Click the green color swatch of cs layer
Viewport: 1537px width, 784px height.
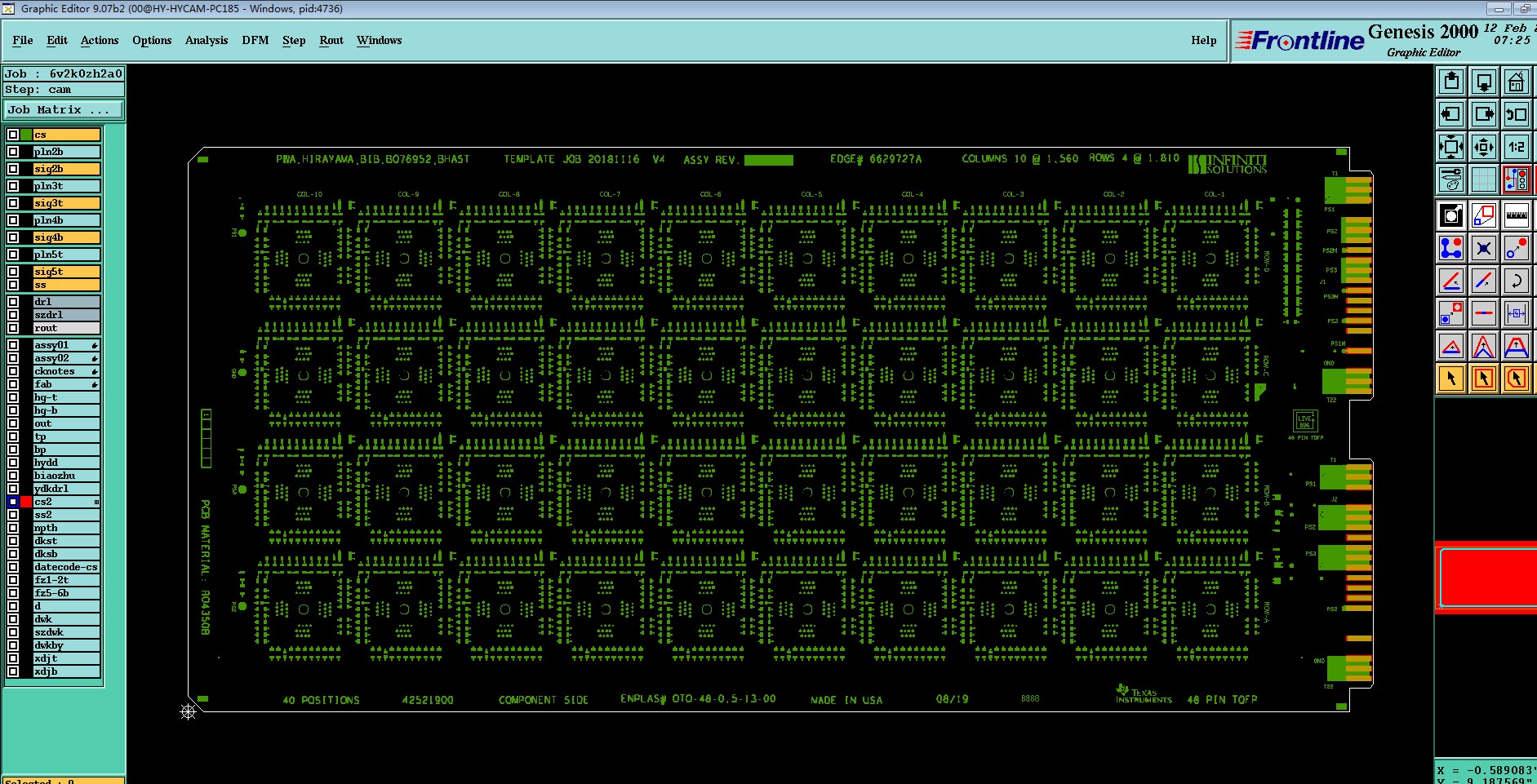[26, 135]
